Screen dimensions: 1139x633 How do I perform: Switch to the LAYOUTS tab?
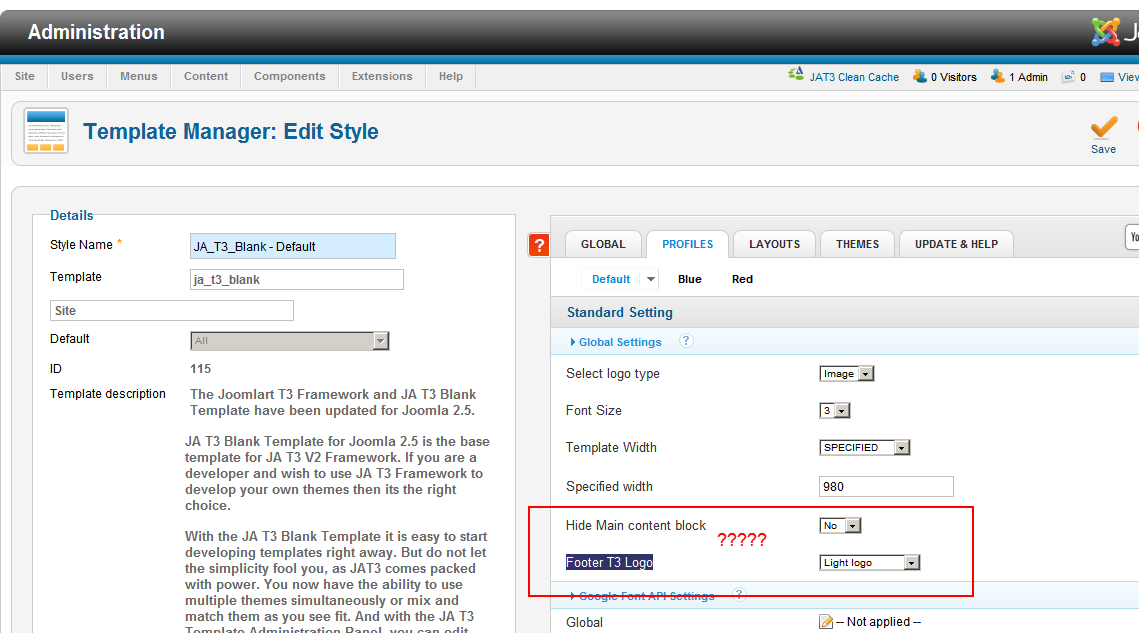coord(774,244)
